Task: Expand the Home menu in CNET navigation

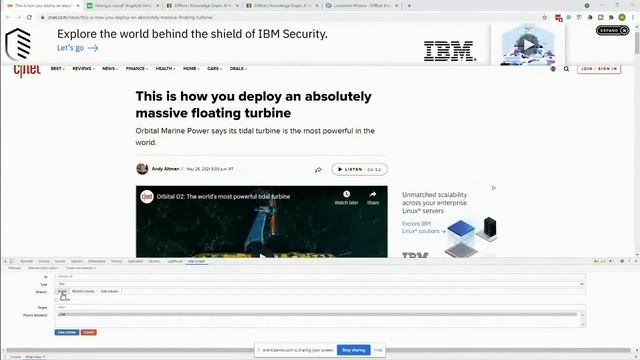Action: 191,69
